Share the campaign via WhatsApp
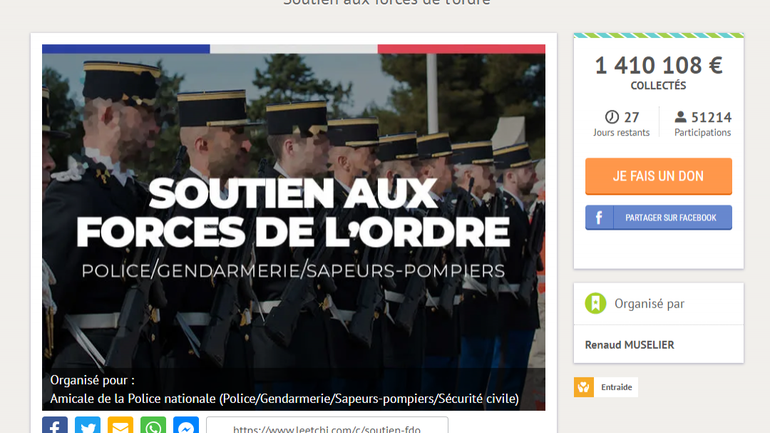 click(153, 426)
